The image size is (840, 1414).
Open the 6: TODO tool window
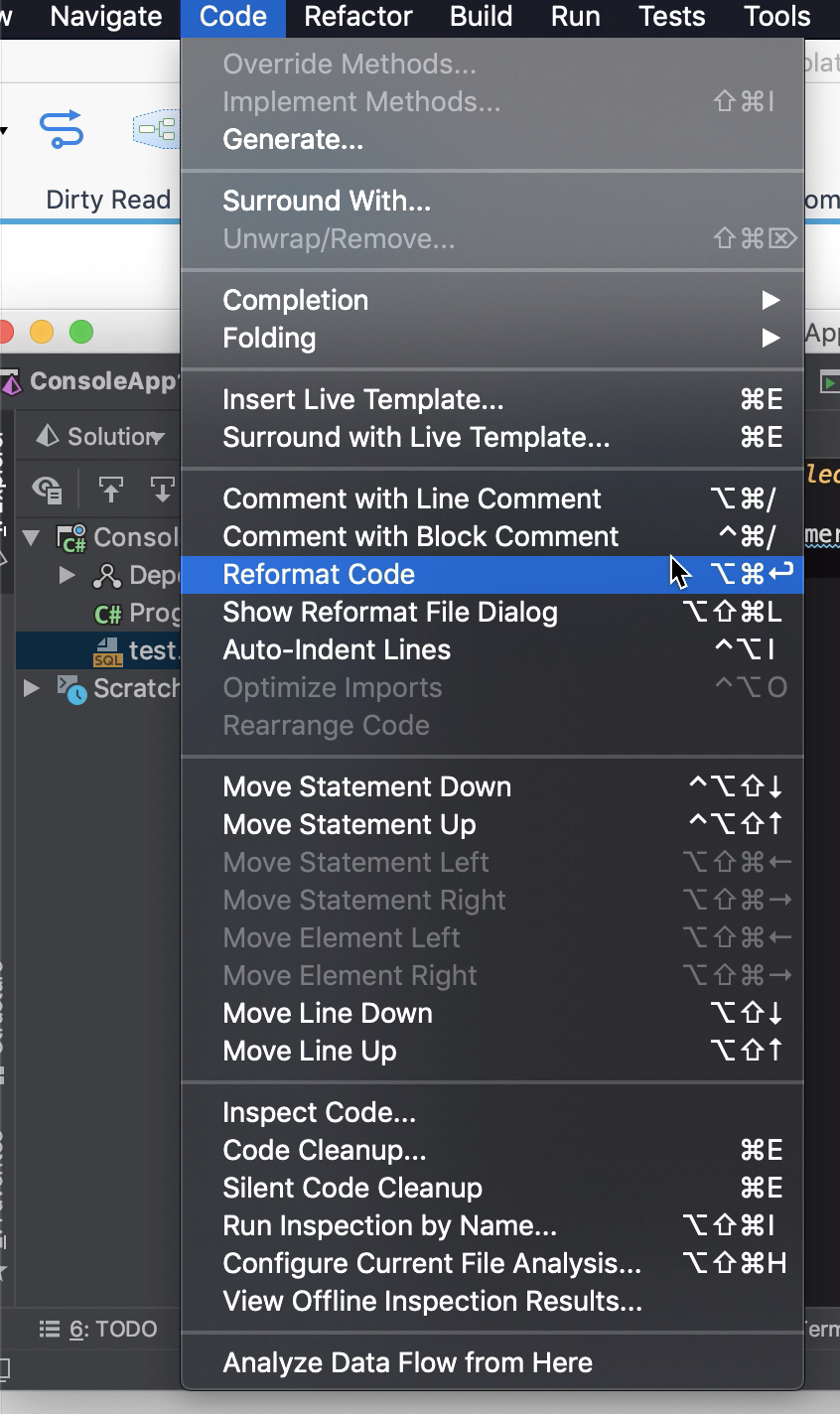pyautogui.click(x=98, y=1329)
